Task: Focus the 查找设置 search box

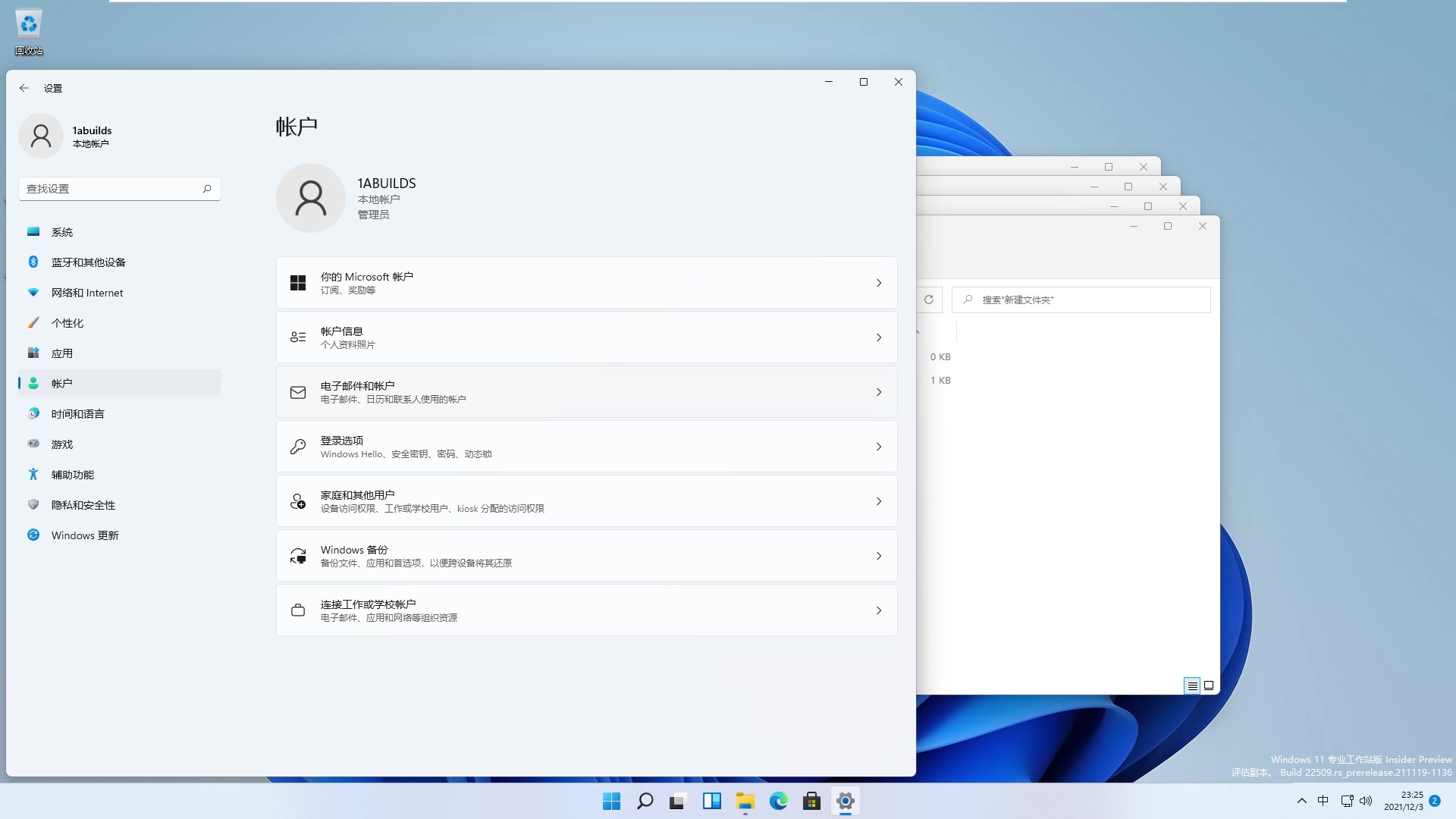Action: click(120, 189)
